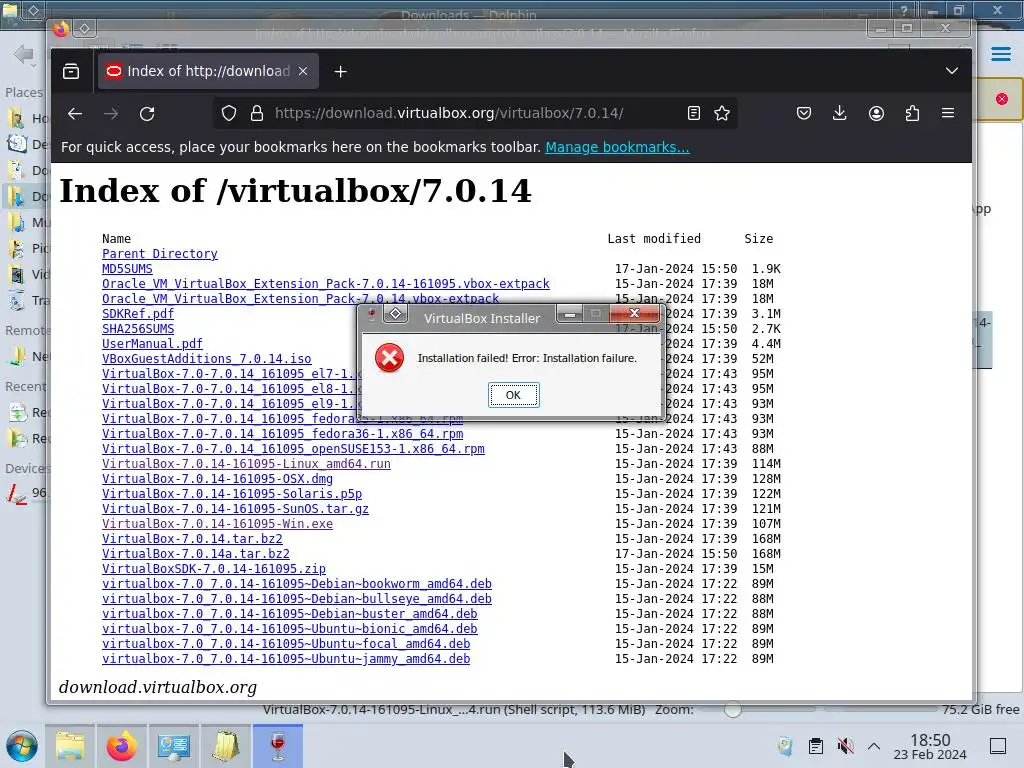The width and height of the screenshot is (1024, 768).
Task: Open the Firefox downloads panel icon
Action: click(840, 114)
